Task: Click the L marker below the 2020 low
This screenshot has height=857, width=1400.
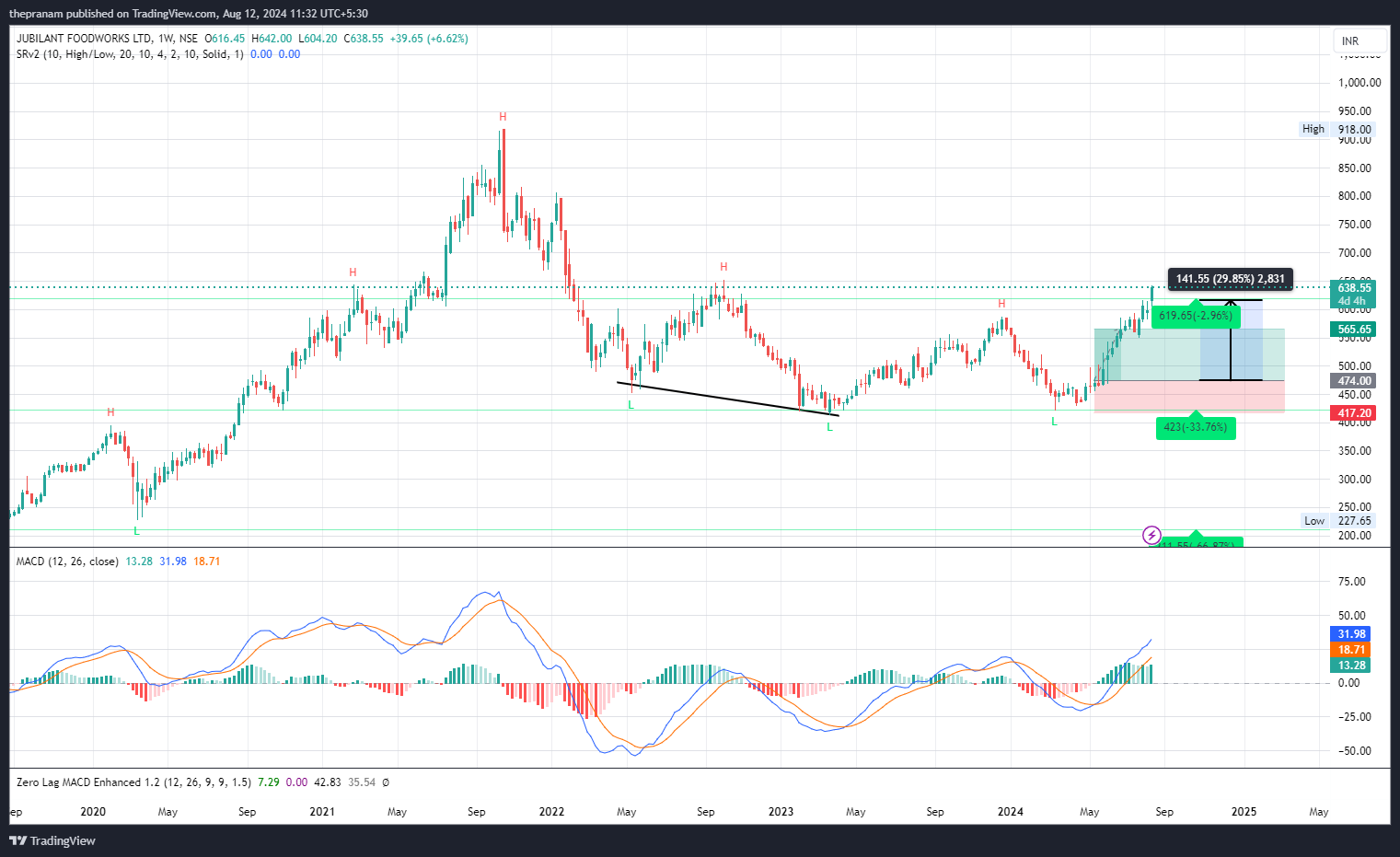Action: [137, 531]
